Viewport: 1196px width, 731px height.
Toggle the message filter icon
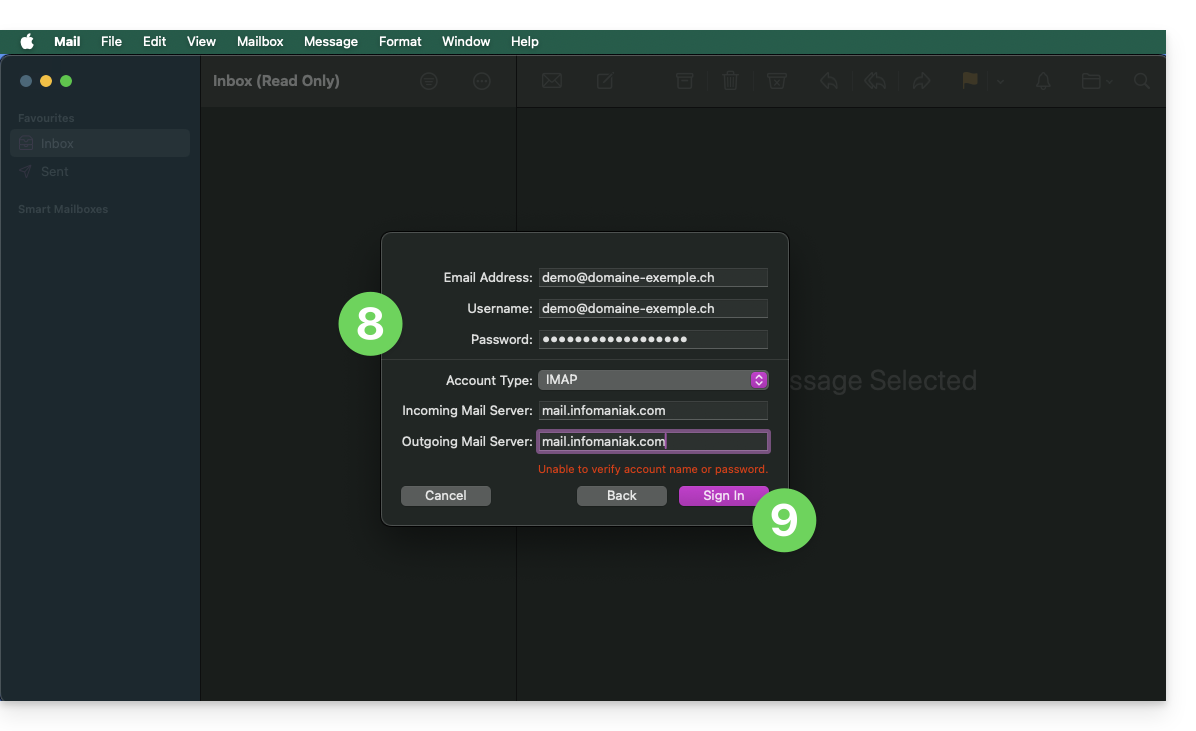pyautogui.click(x=429, y=81)
